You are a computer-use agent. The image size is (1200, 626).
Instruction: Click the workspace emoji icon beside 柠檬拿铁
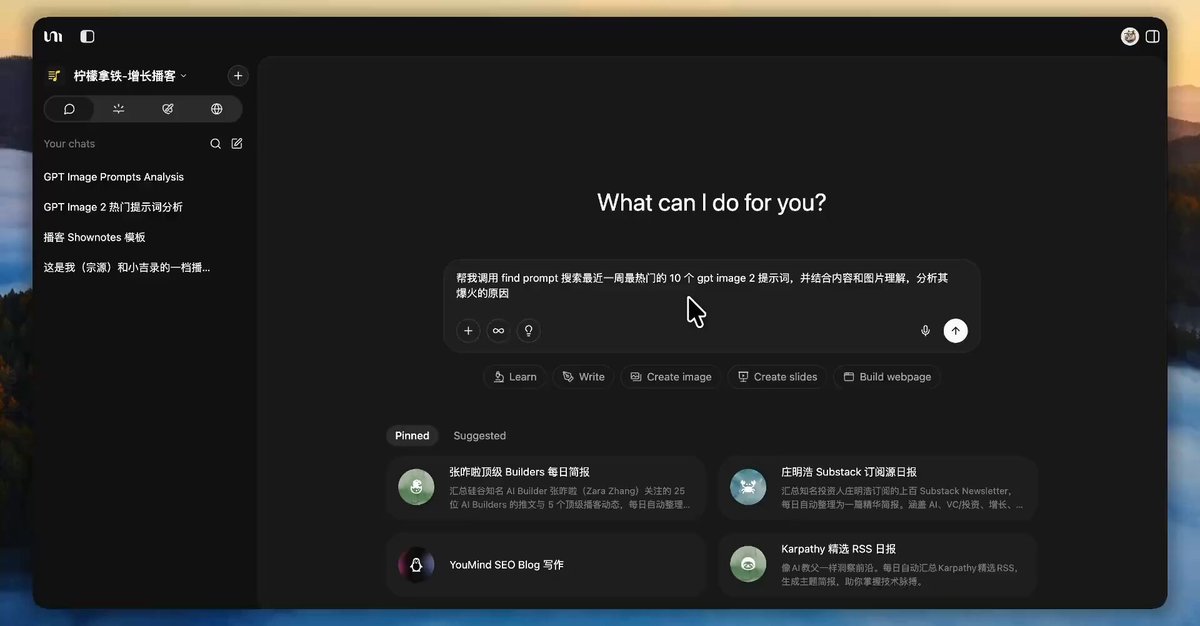coord(54,76)
